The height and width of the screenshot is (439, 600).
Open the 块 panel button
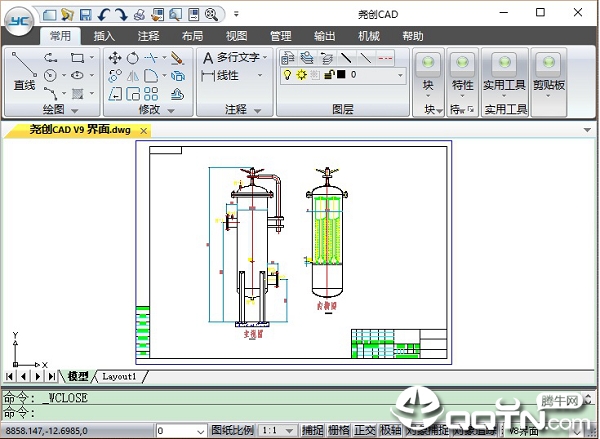(428, 77)
